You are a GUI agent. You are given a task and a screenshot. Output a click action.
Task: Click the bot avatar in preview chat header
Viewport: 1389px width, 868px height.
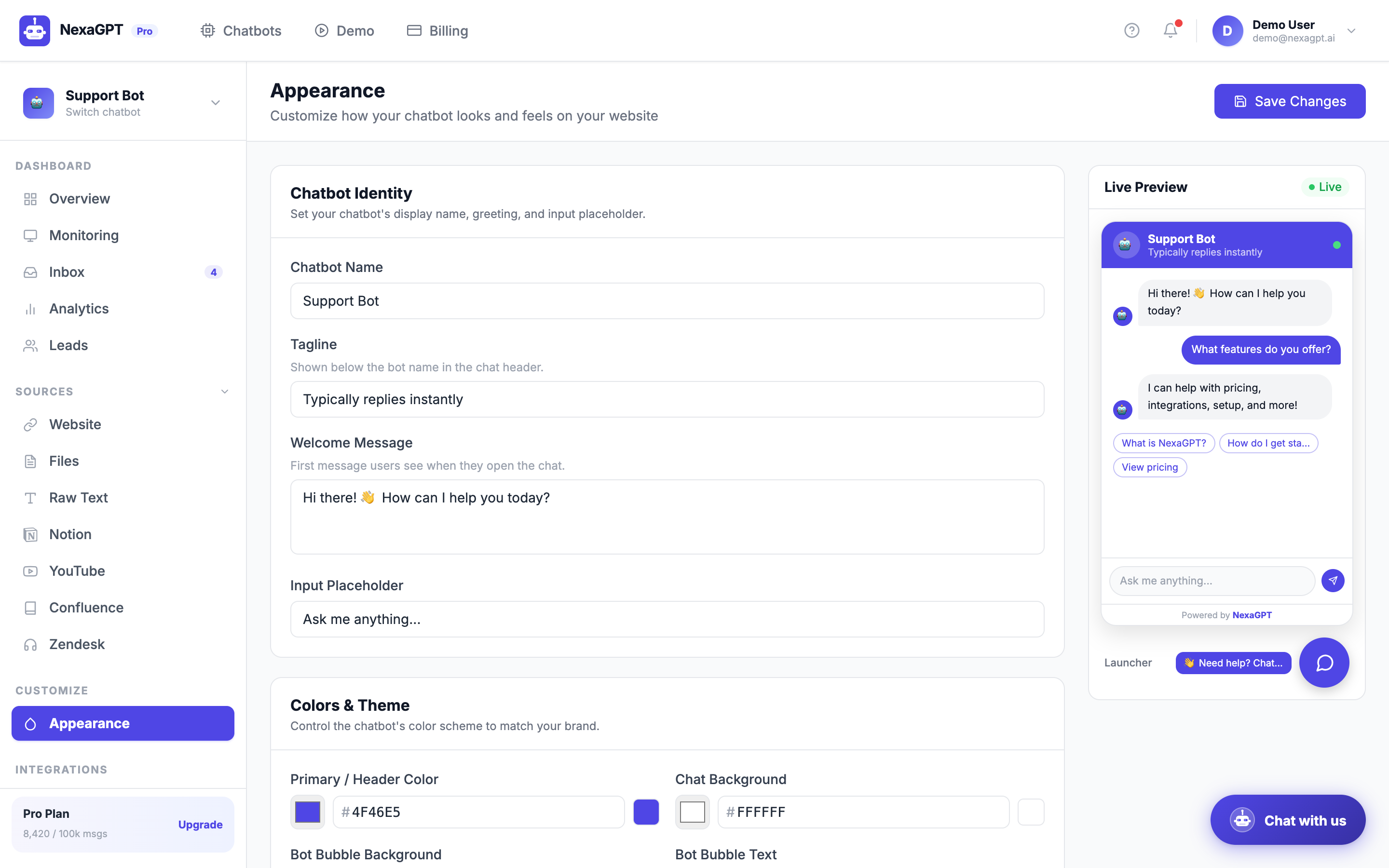point(1126,245)
